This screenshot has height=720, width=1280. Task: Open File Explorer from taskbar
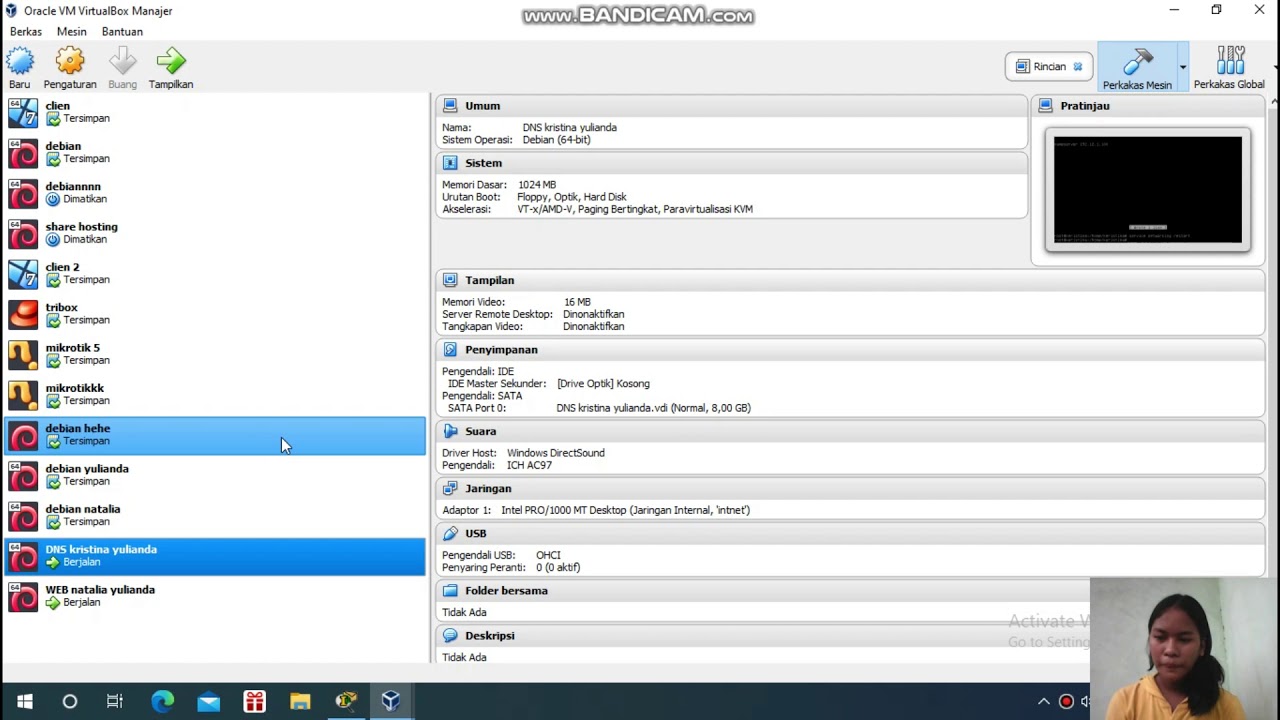(x=300, y=701)
